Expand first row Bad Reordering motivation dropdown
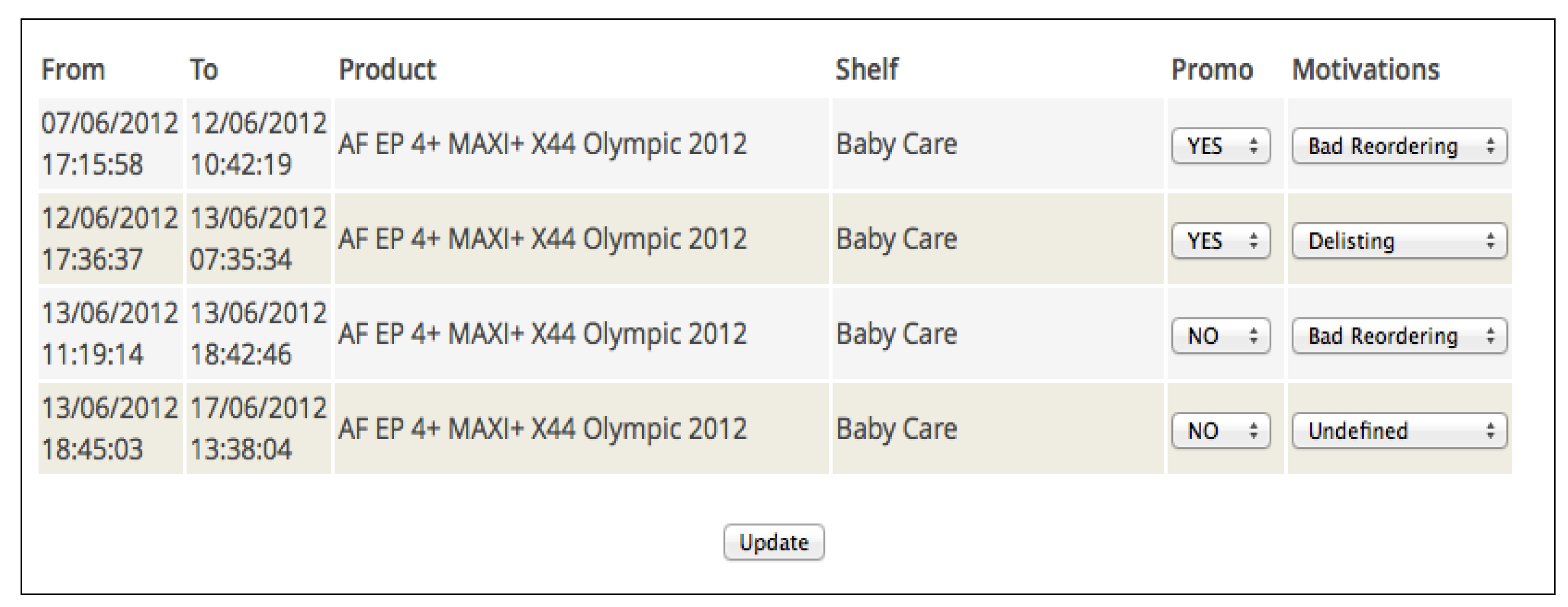This screenshot has height=607, width=1568. coord(1399,146)
